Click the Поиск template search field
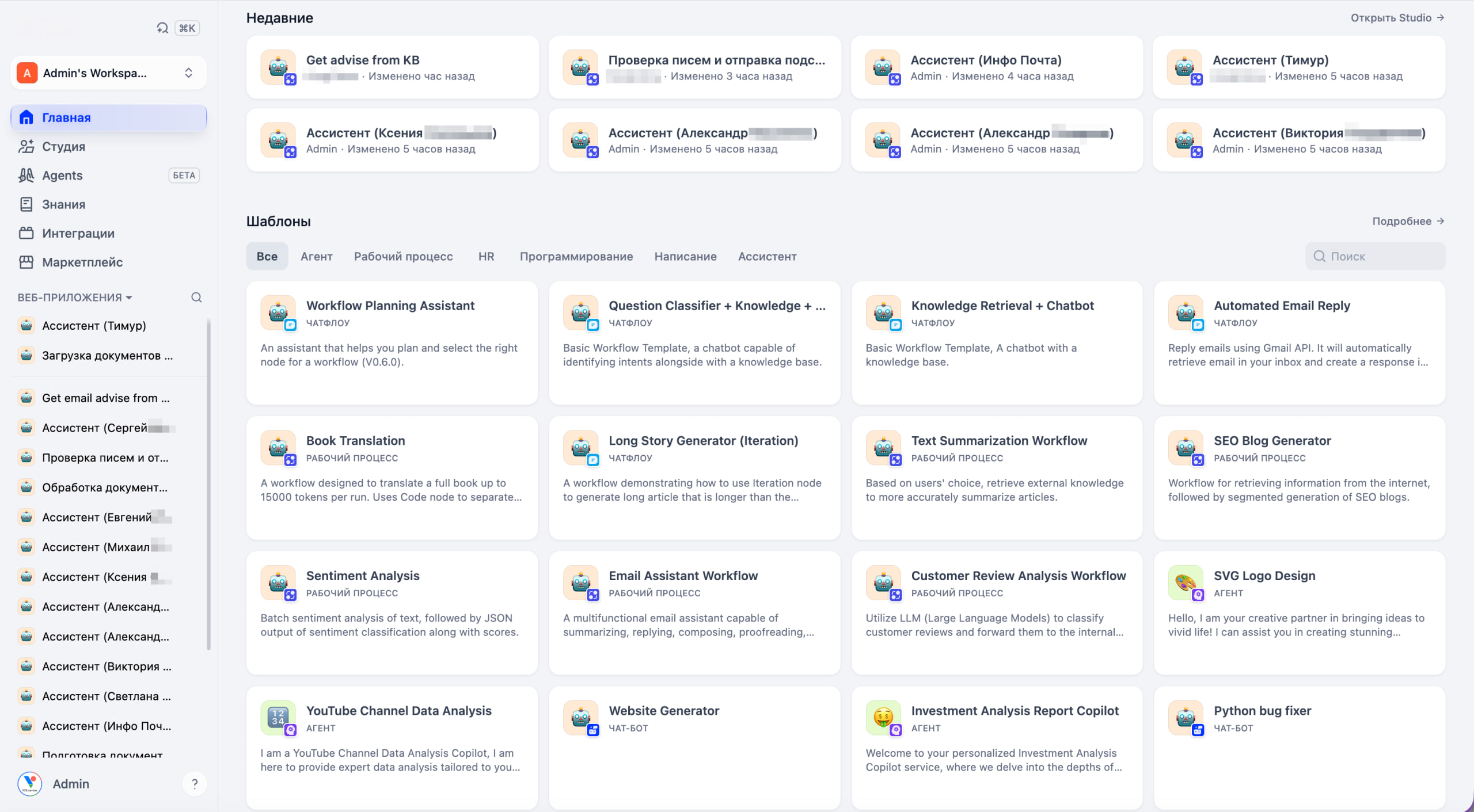Viewport: 1474px width, 812px height. [1376, 256]
